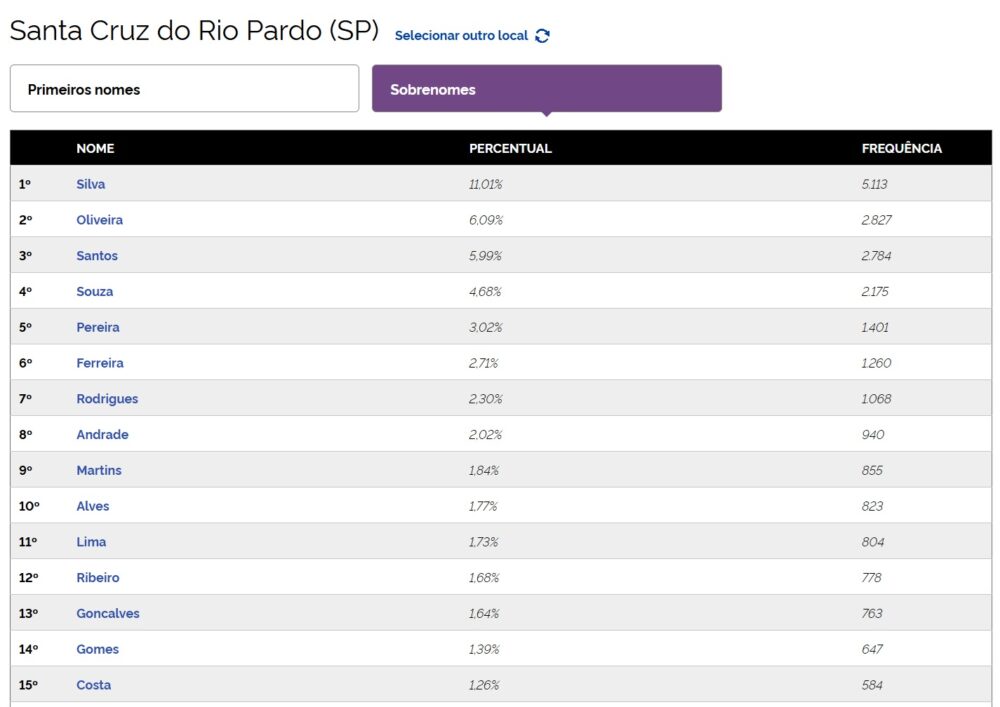Image resolution: width=1000 pixels, height=707 pixels.
Task: Select the Costa surname link
Action: pyautogui.click(x=94, y=685)
